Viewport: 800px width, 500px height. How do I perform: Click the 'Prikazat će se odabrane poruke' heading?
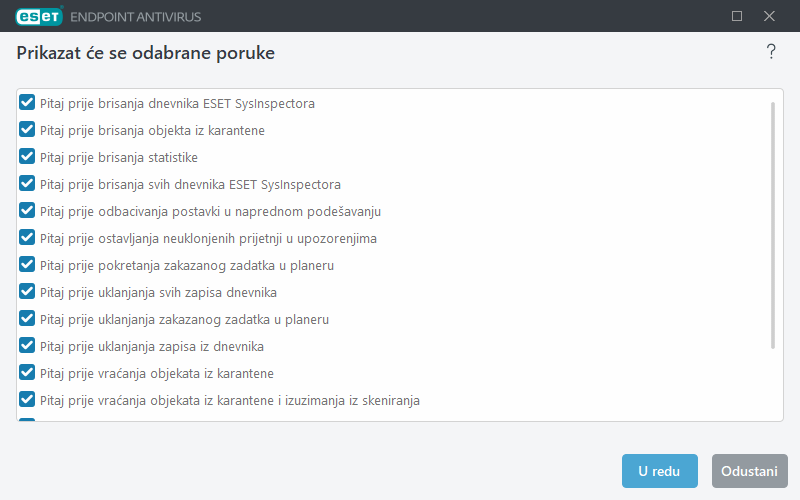146,52
